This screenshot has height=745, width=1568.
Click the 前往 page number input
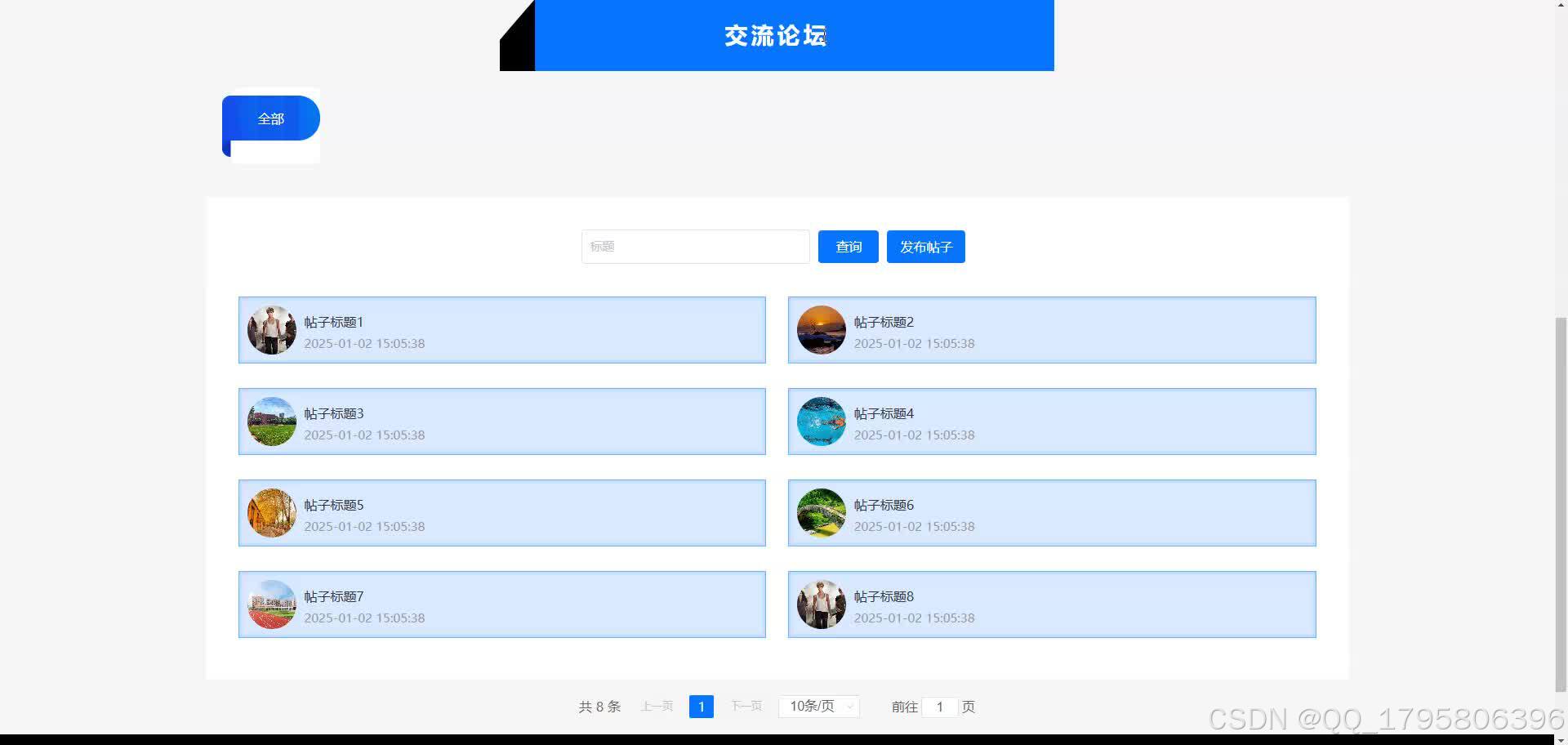coord(939,707)
